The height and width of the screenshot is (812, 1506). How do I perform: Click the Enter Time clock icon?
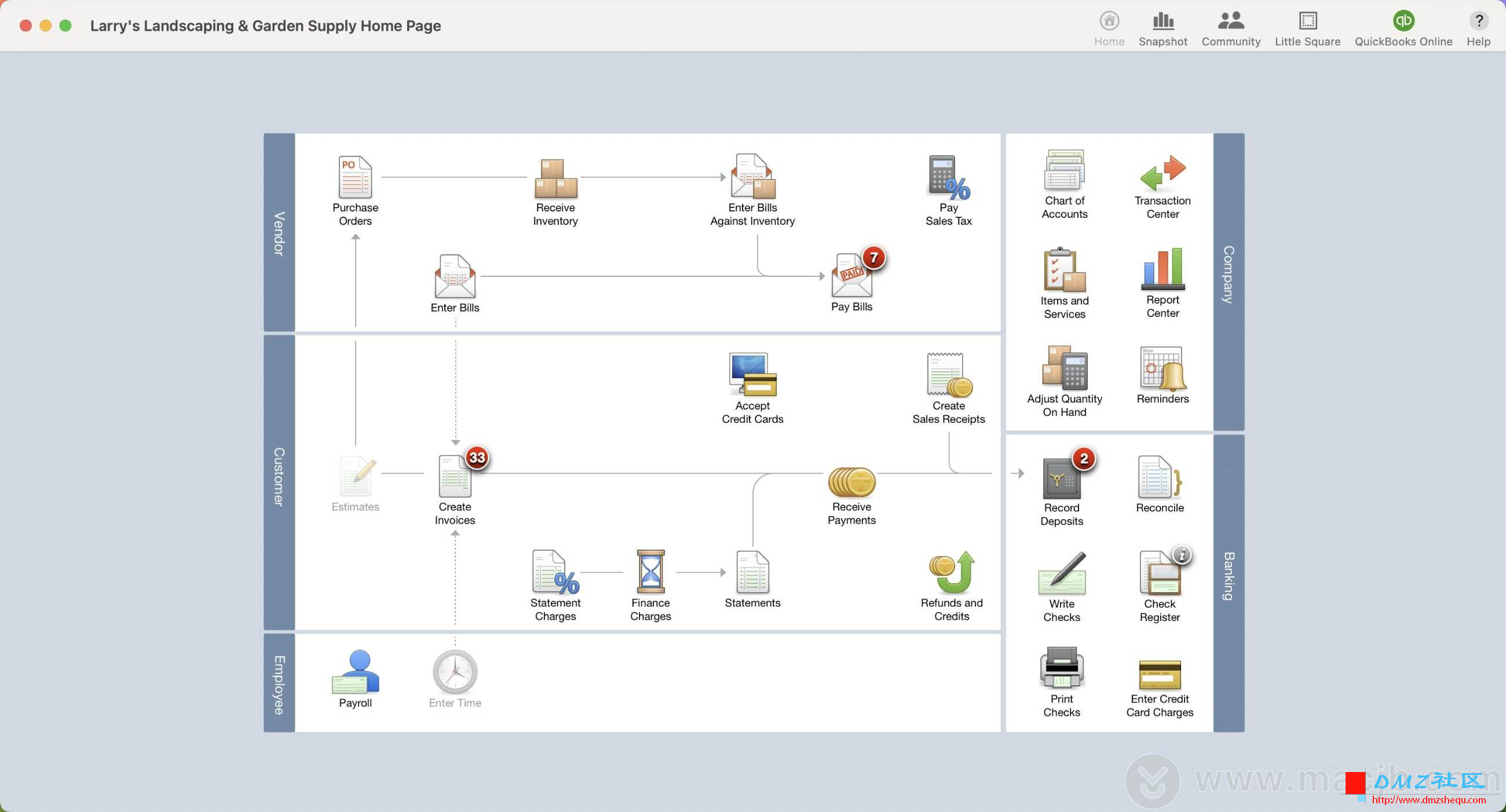click(455, 672)
